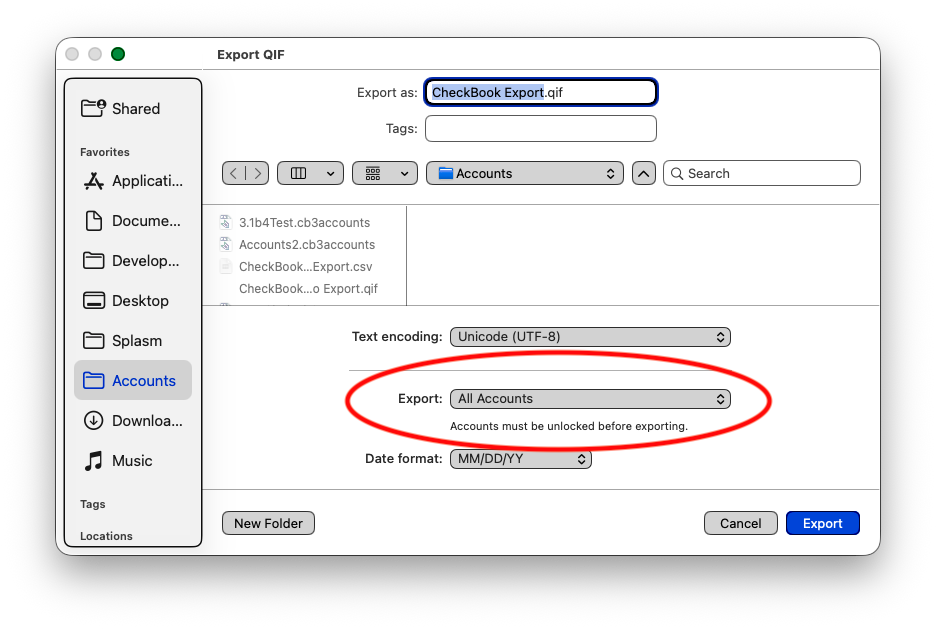The width and height of the screenshot is (936, 629).
Task: Switch to column view icon
Action: tap(298, 174)
